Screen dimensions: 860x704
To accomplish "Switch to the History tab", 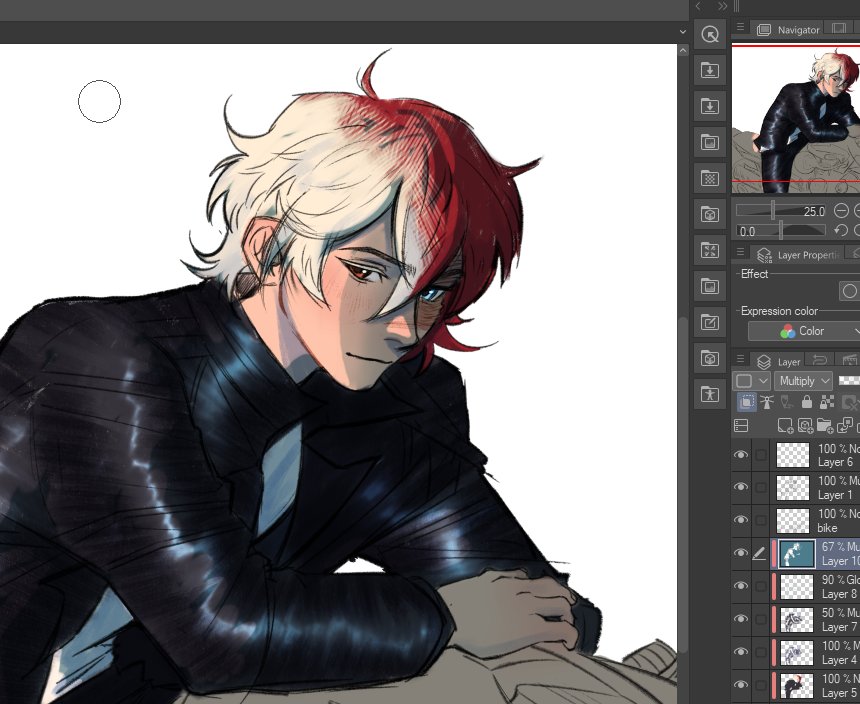I will coord(819,360).
